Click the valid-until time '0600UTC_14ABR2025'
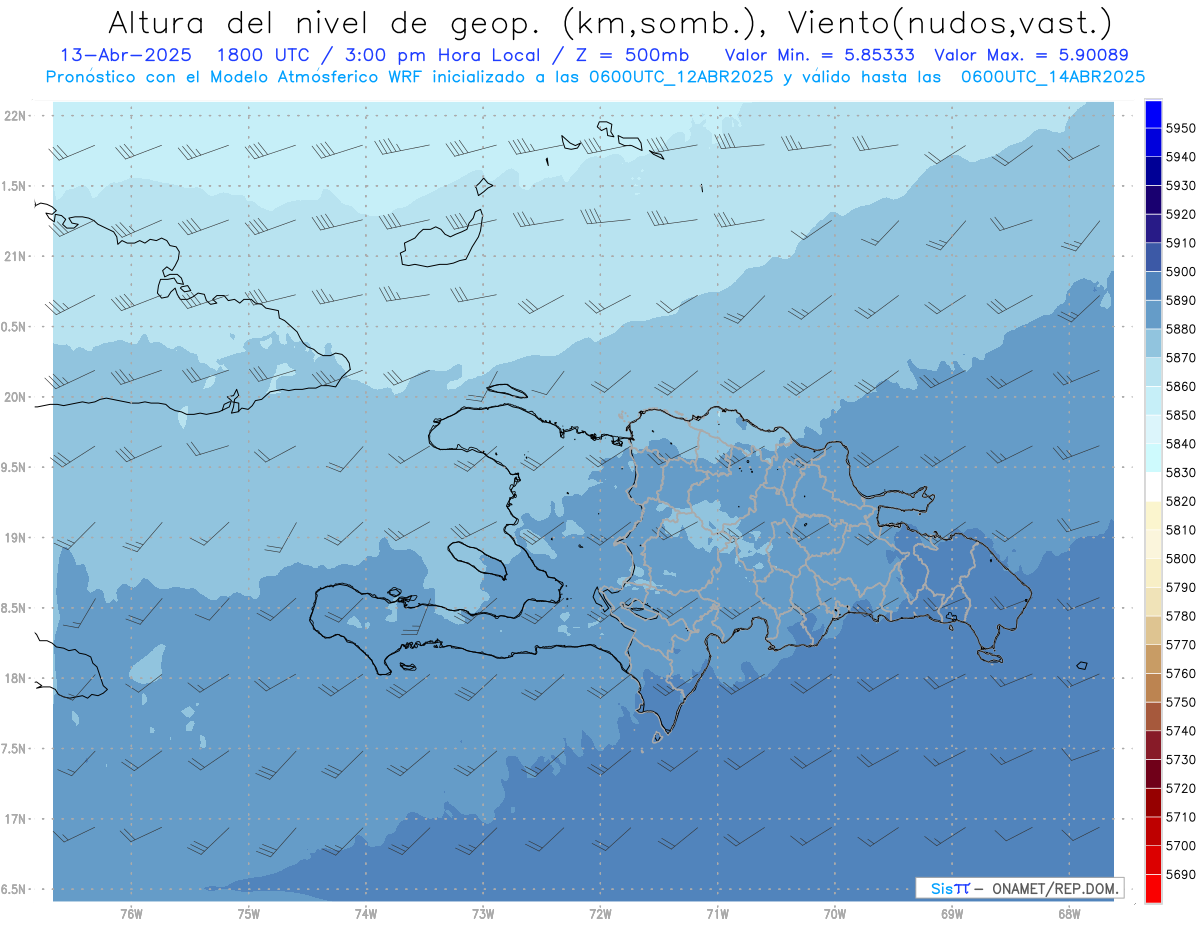 (x=1053, y=77)
